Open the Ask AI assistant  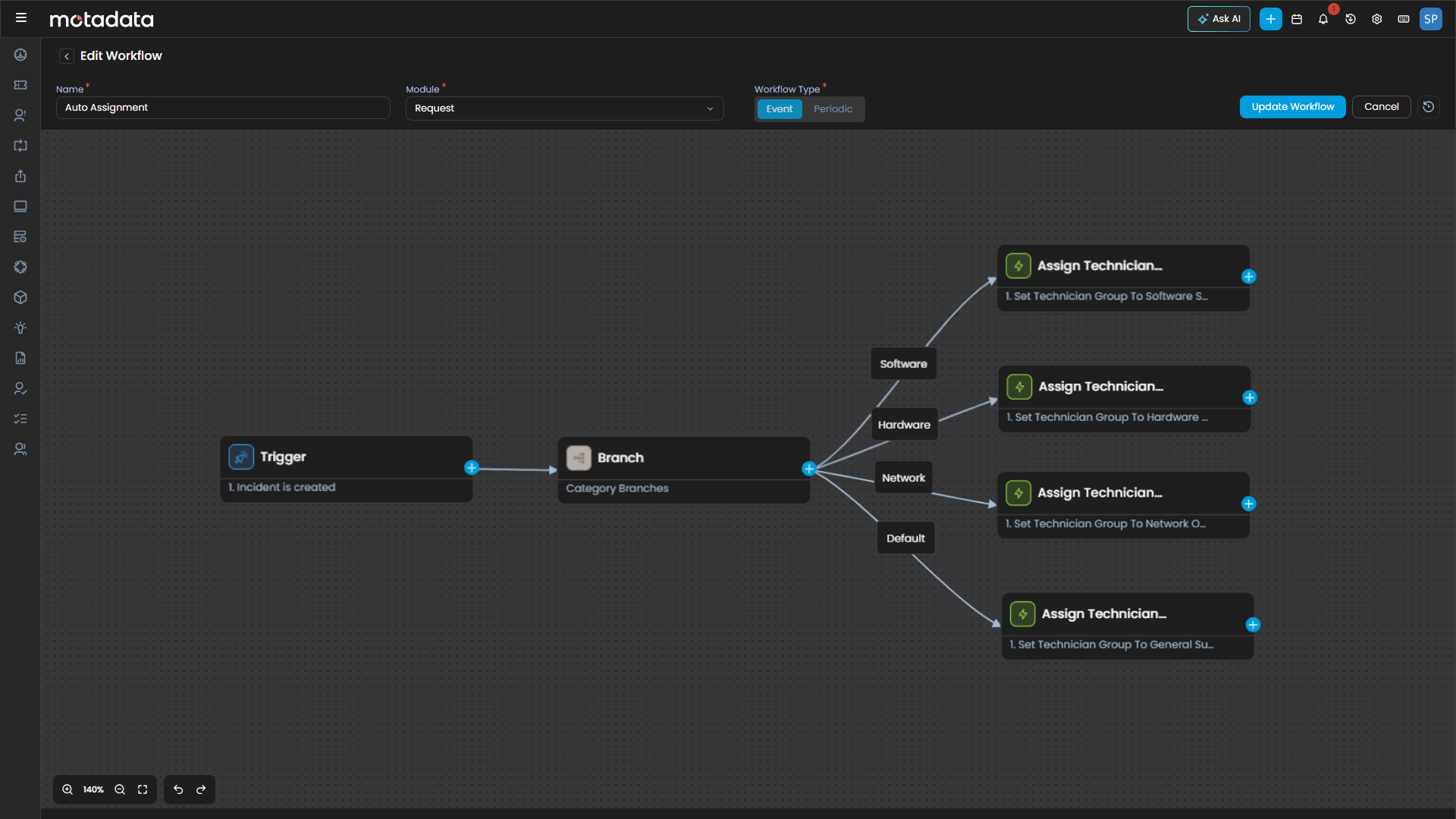(x=1219, y=19)
